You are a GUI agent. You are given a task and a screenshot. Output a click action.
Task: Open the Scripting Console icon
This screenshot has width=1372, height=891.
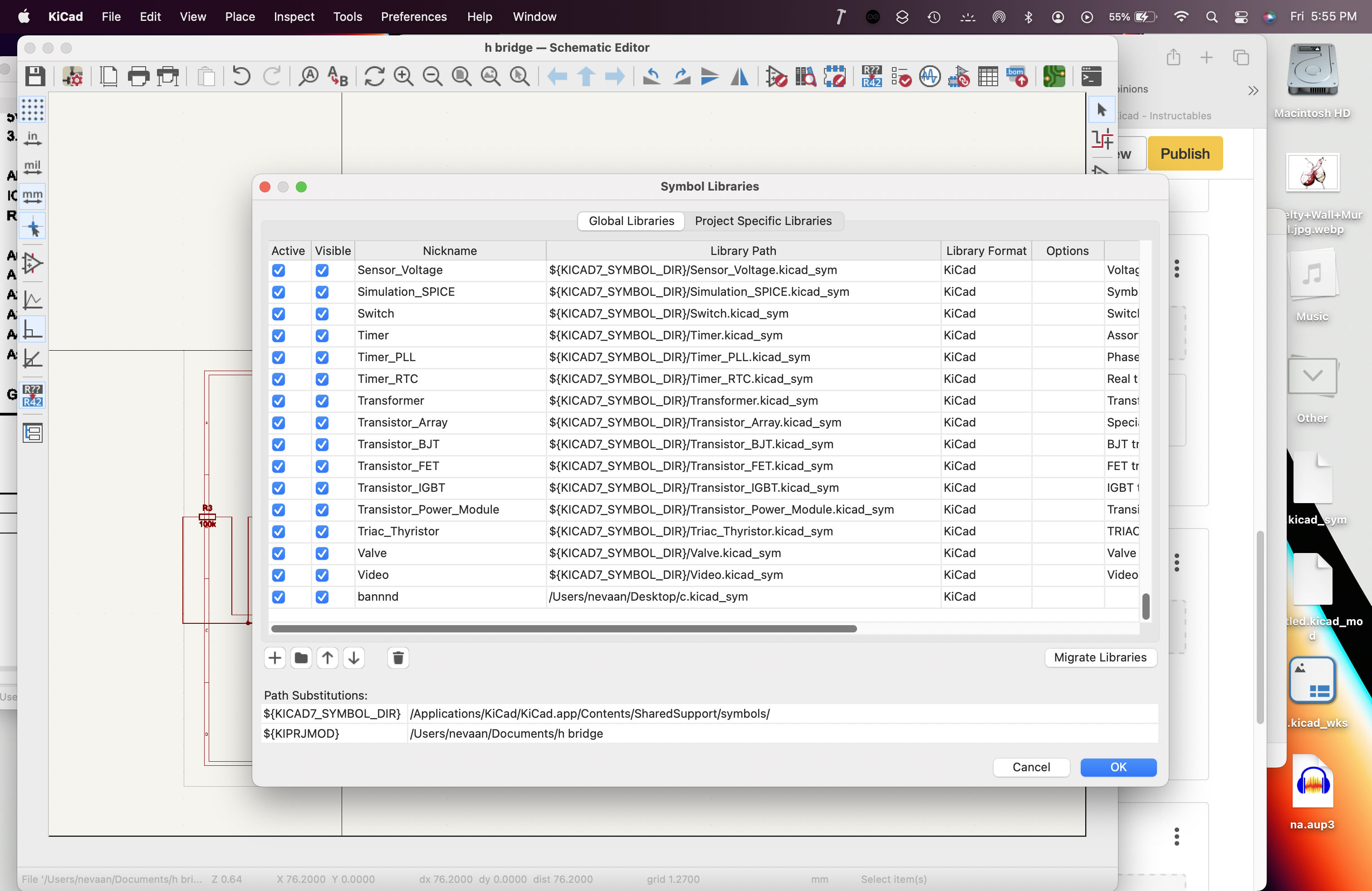(x=1091, y=76)
